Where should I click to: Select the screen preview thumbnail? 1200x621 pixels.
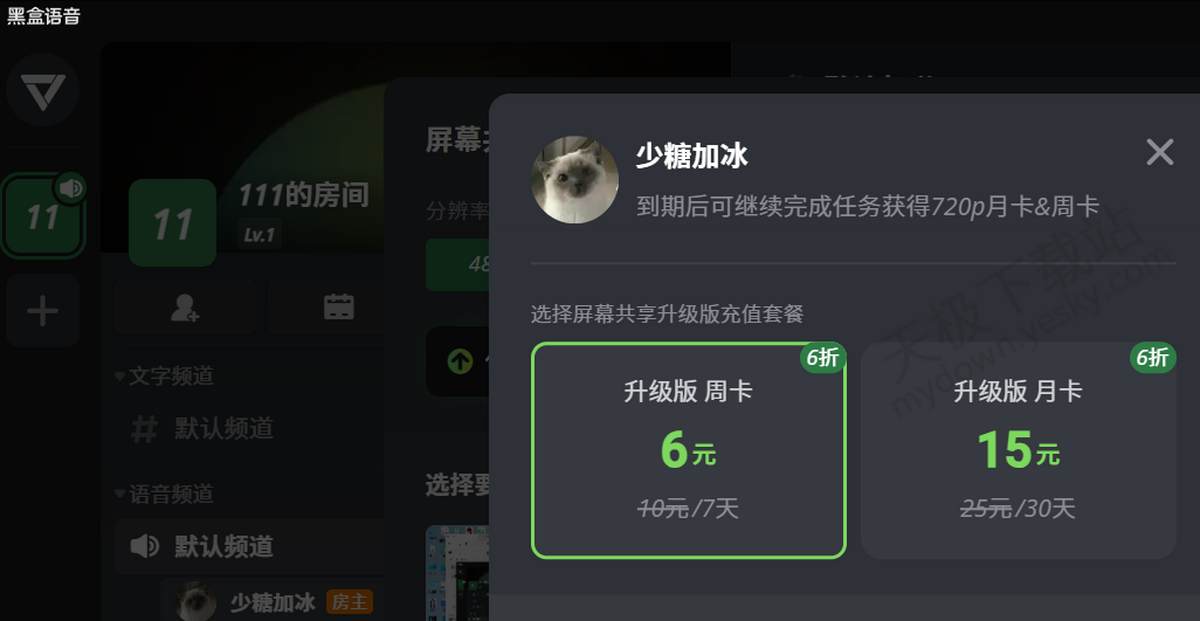[x=458, y=573]
